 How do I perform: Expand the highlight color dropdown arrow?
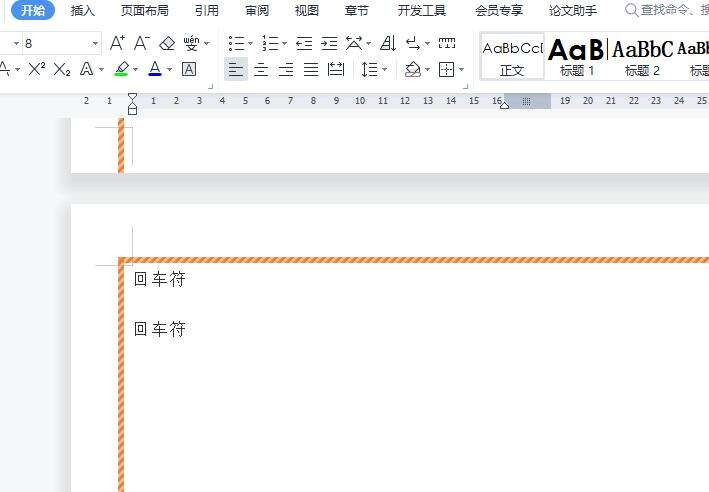tap(135, 69)
